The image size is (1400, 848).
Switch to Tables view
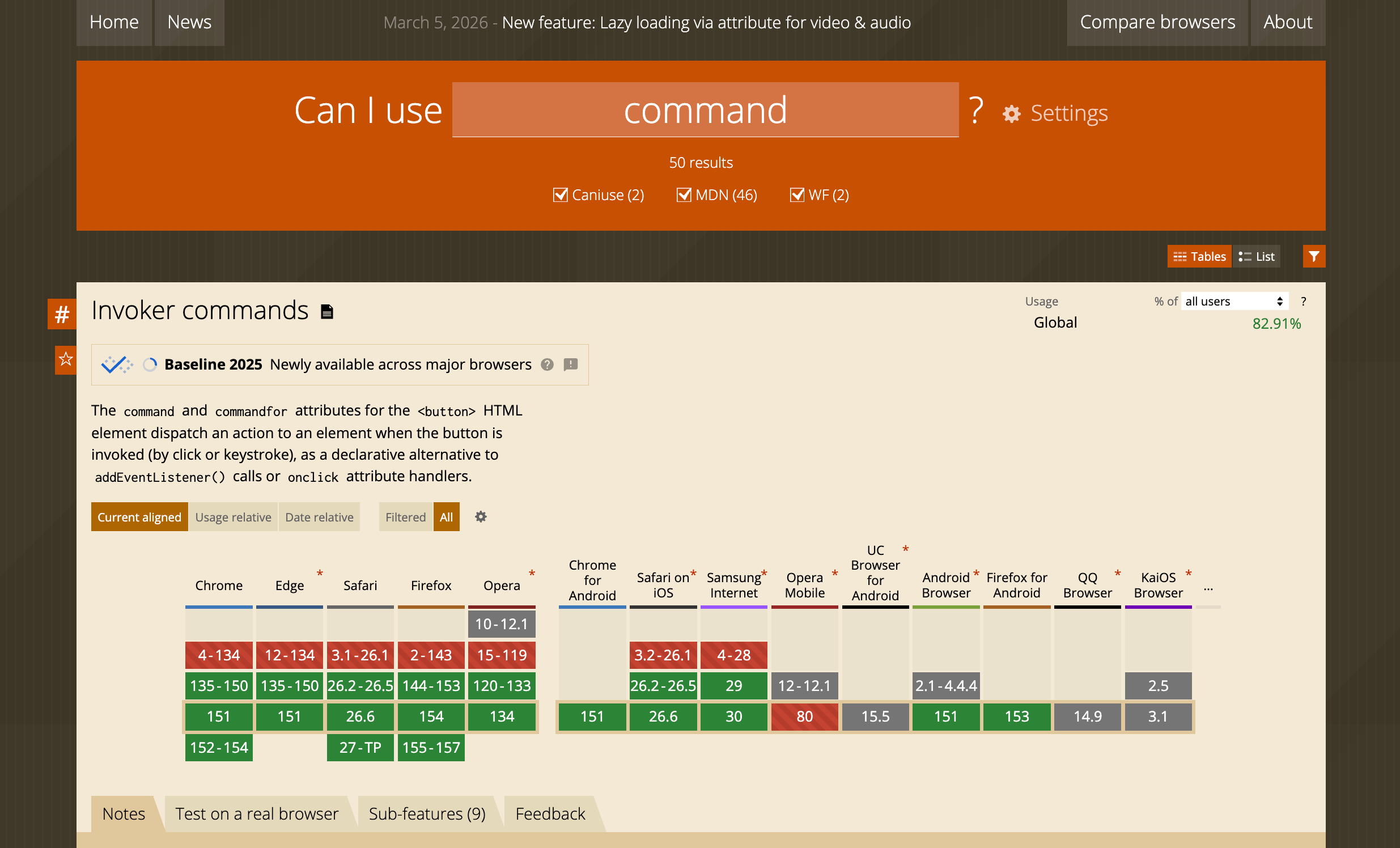pos(1199,256)
